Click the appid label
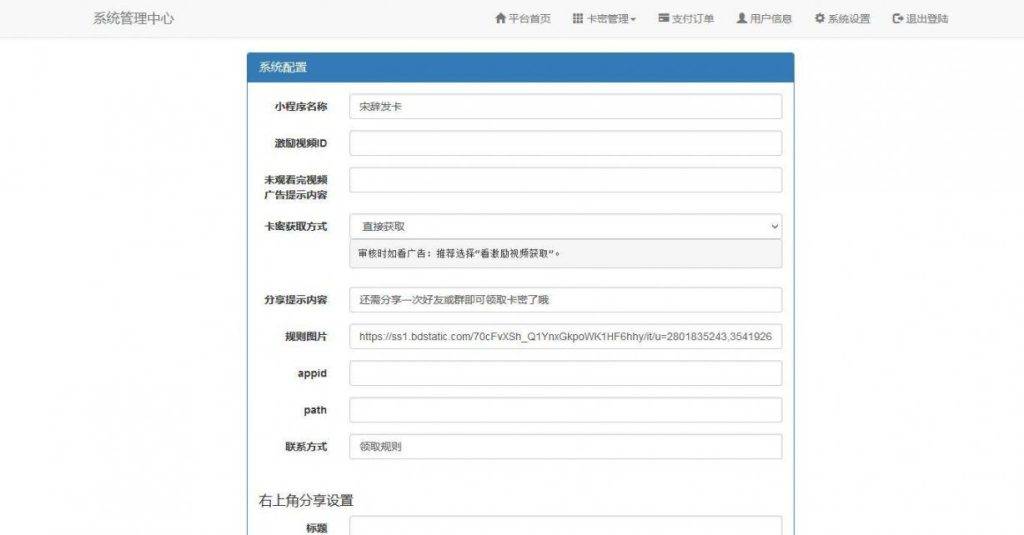The height and width of the screenshot is (535, 1024). (312, 374)
